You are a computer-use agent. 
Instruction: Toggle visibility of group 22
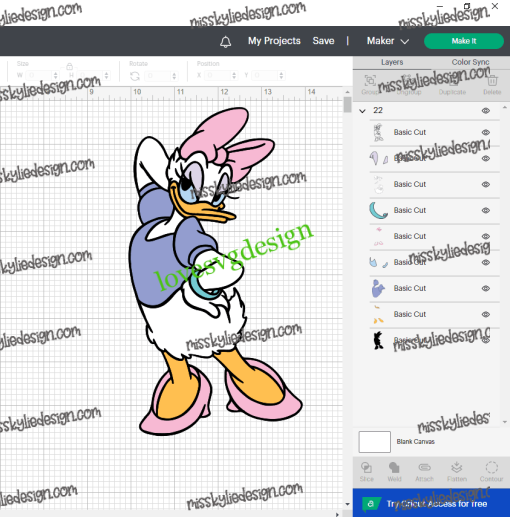coord(486,111)
